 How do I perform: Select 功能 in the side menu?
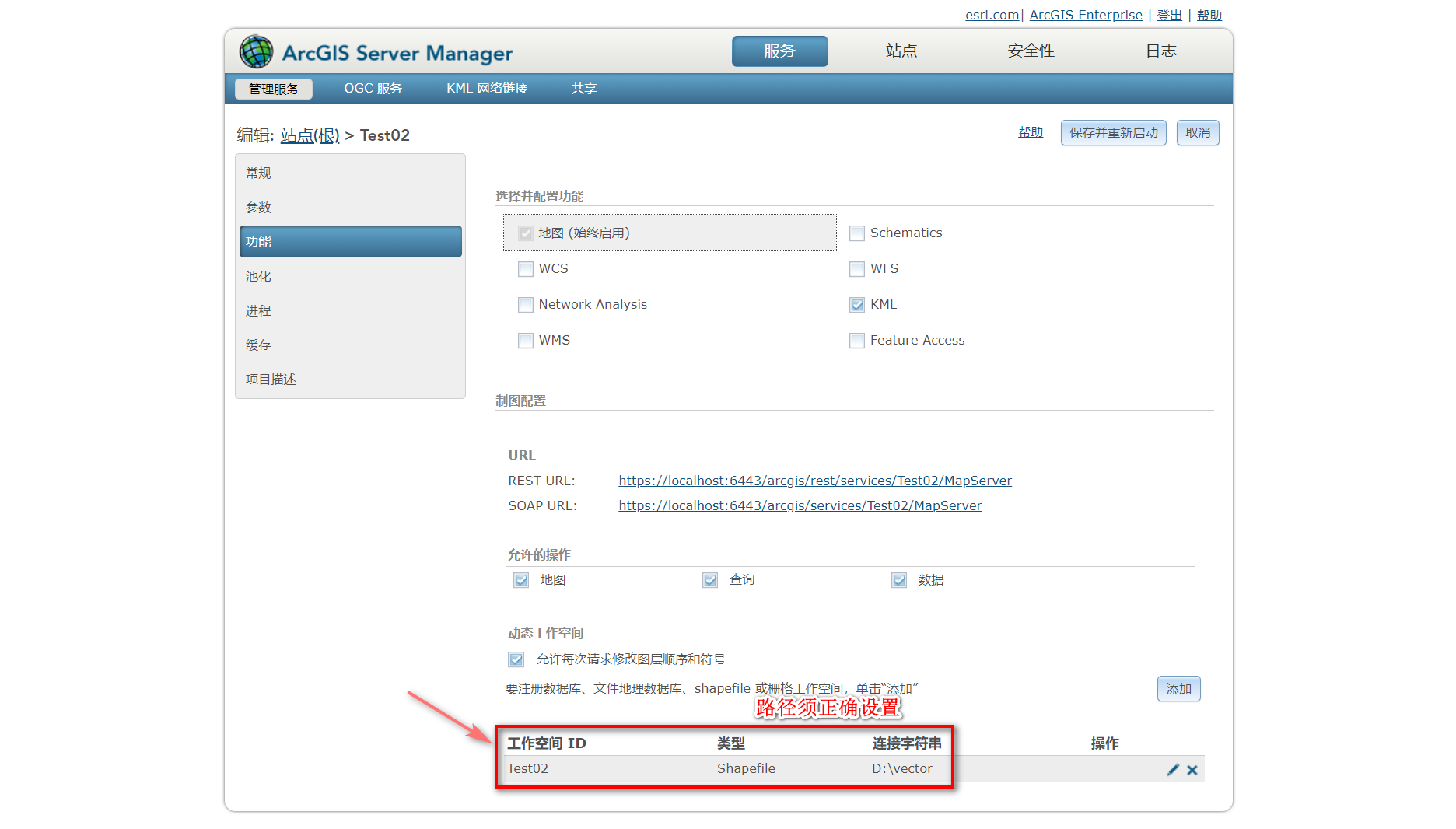coord(351,242)
